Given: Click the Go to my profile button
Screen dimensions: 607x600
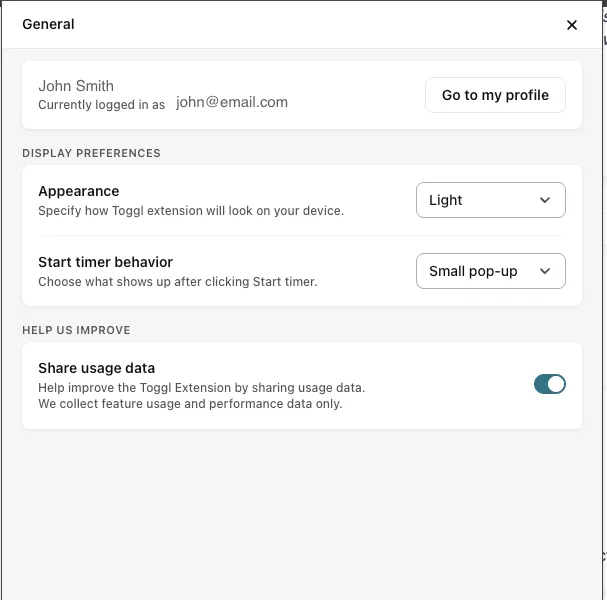Looking at the screenshot, I should pyautogui.click(x=495, y=95).
